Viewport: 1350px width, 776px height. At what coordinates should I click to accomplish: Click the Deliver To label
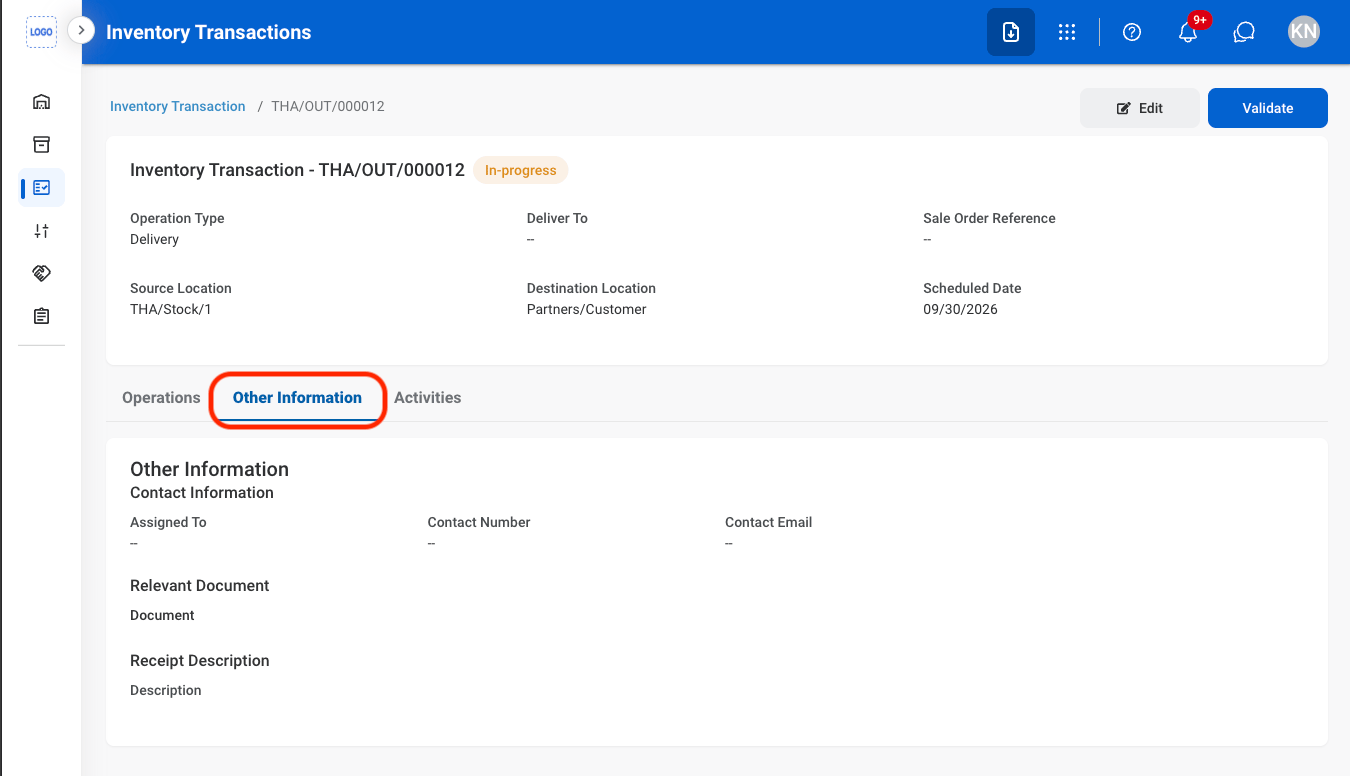pyautogui.click(x=557, y=218)
